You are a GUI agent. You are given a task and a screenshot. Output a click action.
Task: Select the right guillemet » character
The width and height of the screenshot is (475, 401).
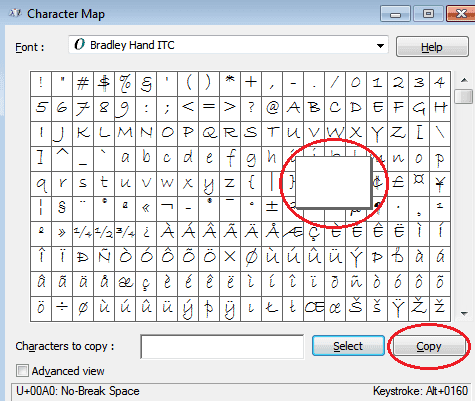coord(62,233)
